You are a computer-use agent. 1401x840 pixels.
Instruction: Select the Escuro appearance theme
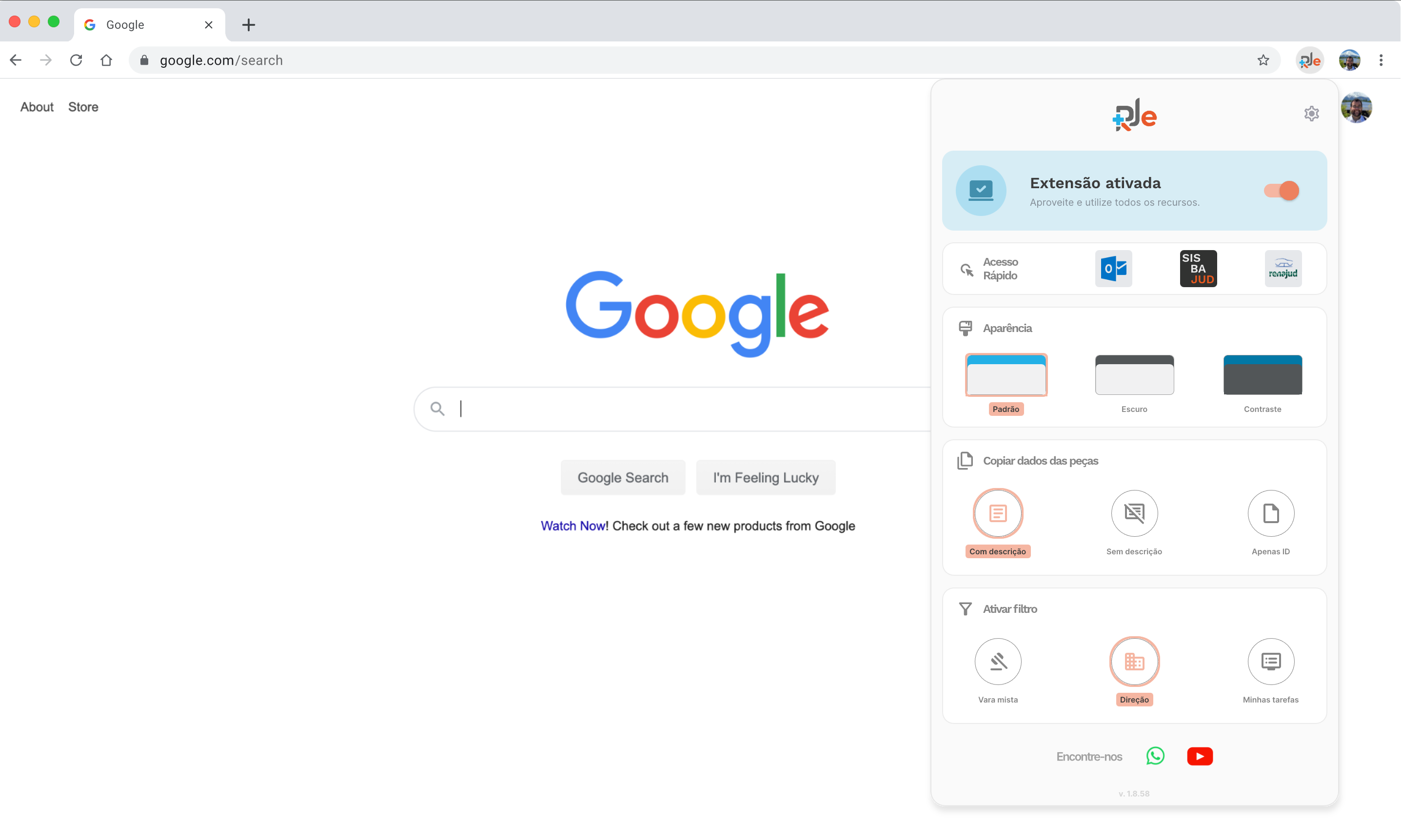(1134, 375)
